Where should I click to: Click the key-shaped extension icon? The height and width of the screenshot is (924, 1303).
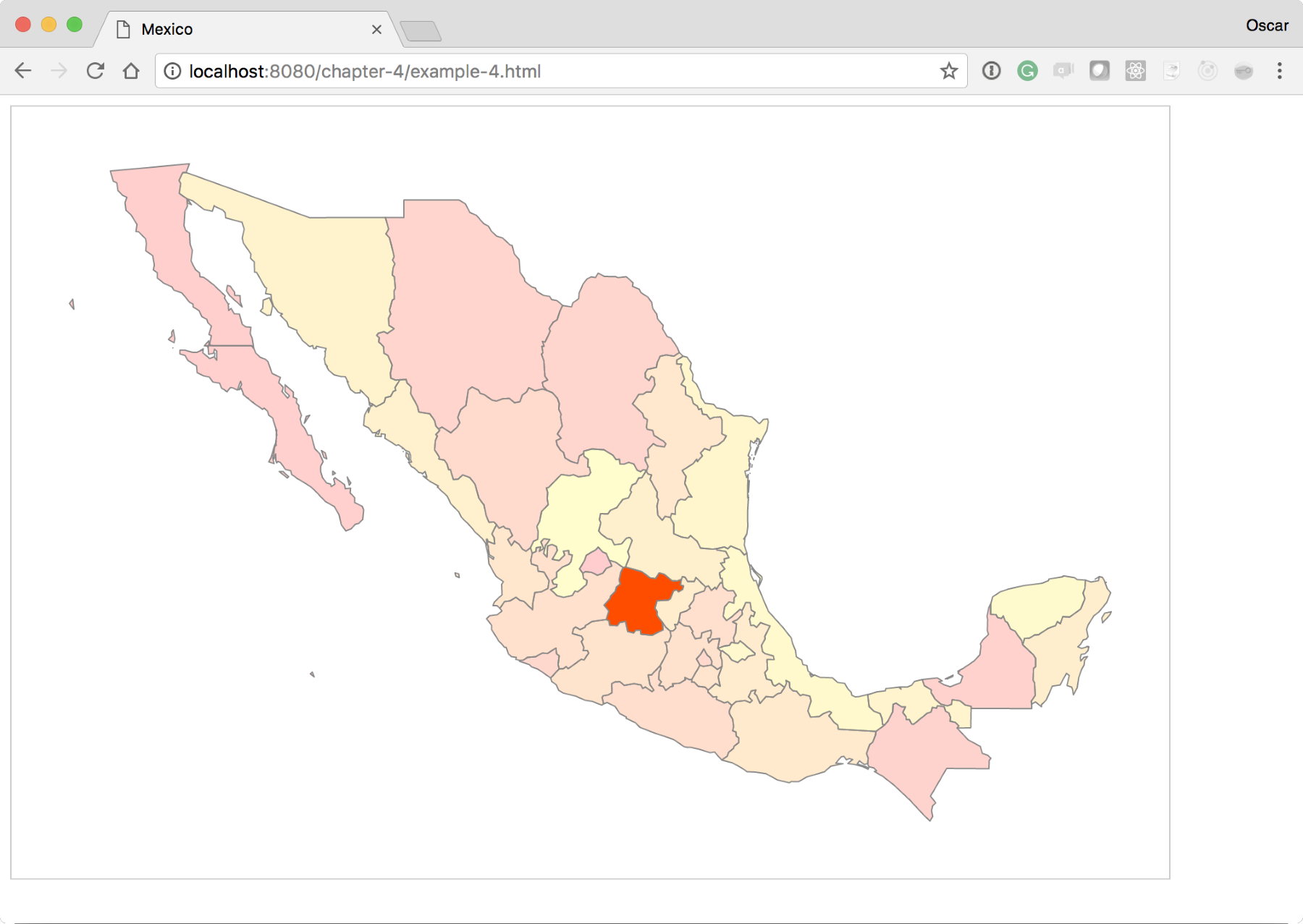(x=1243, y=71)
